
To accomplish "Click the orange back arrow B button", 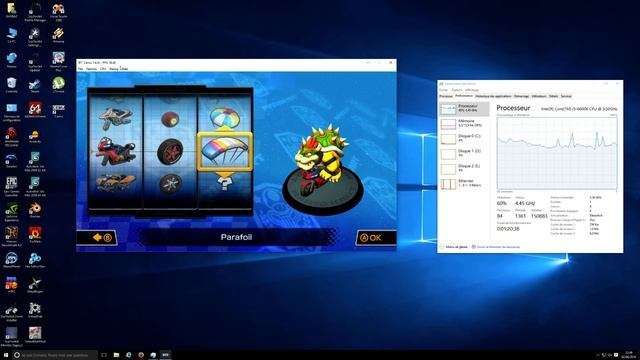I will click(97, 237).
